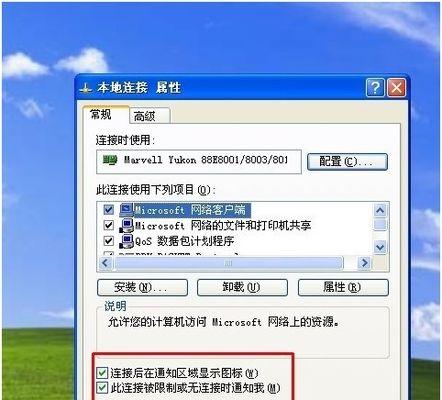The image size is (442, 400).
Task: Click the list scroll up arrow
Action: 380,210
